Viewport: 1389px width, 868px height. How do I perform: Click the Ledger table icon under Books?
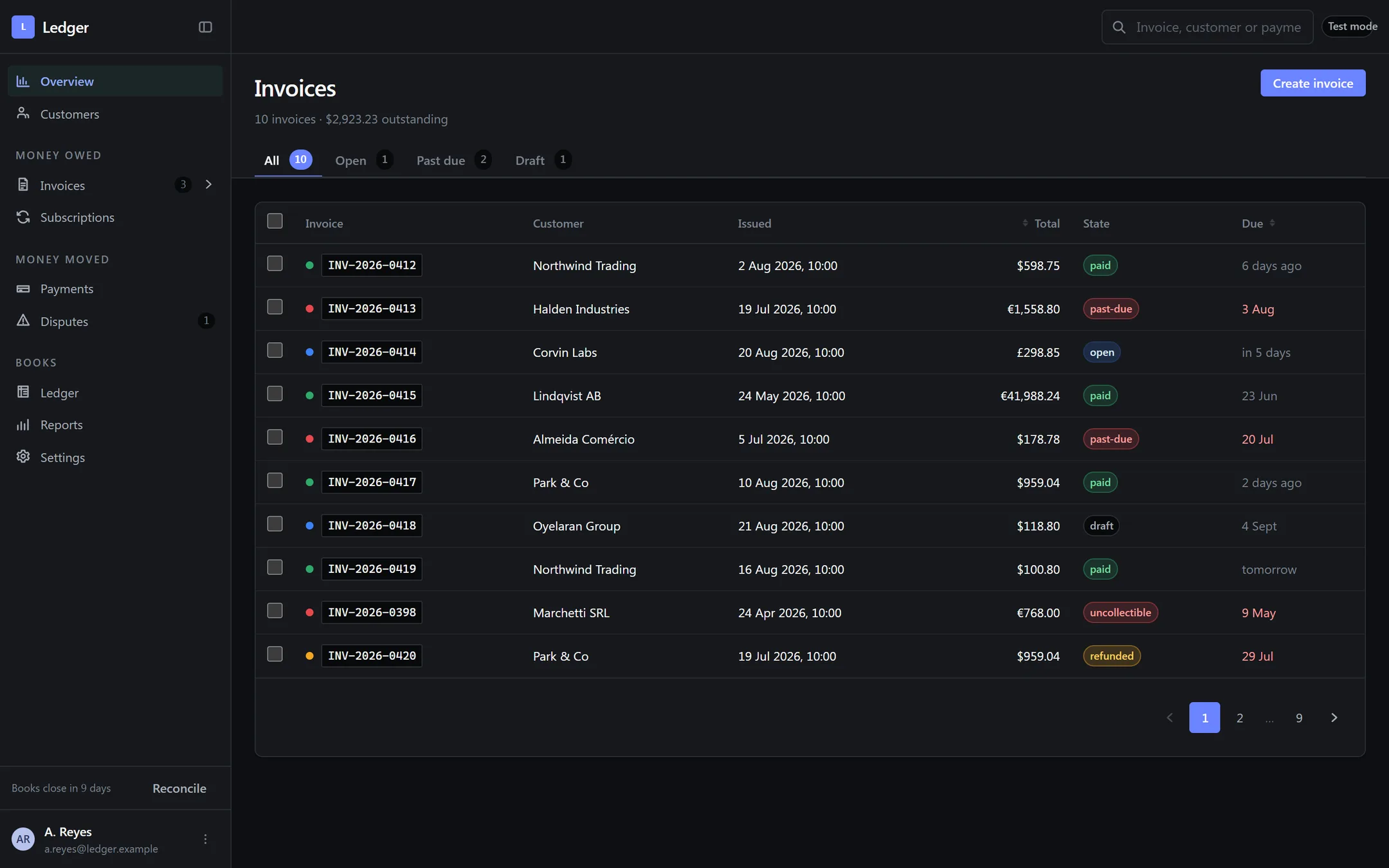point(23,392)
